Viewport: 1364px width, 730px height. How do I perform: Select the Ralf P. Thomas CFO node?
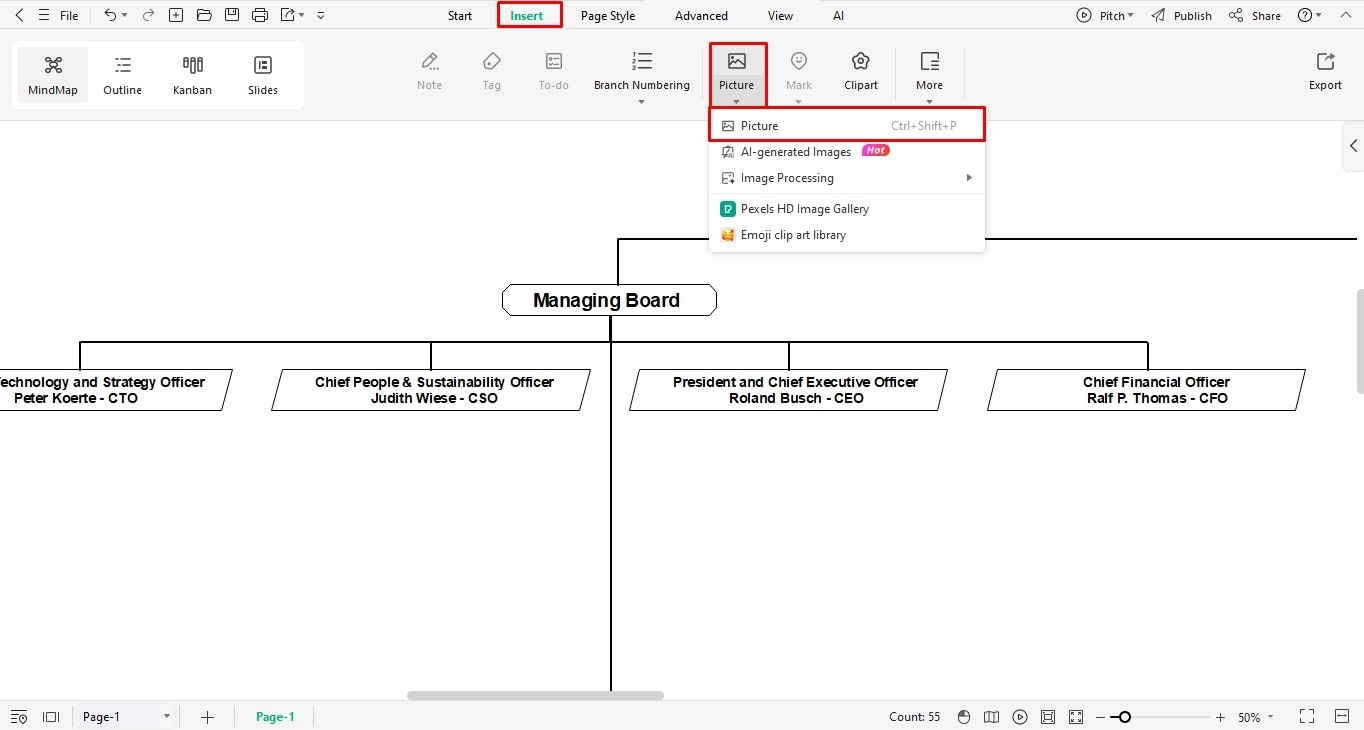click(1147, 390)
